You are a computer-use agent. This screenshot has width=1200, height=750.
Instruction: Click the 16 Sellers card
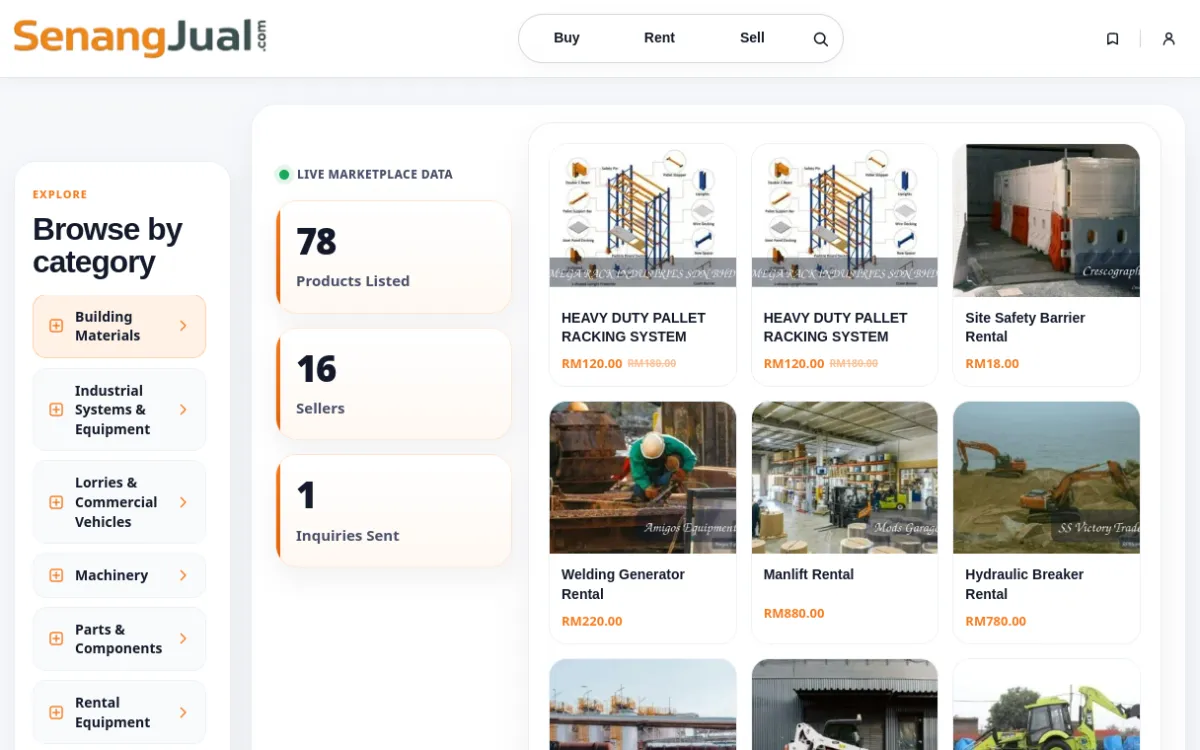[x=394, y=384]
